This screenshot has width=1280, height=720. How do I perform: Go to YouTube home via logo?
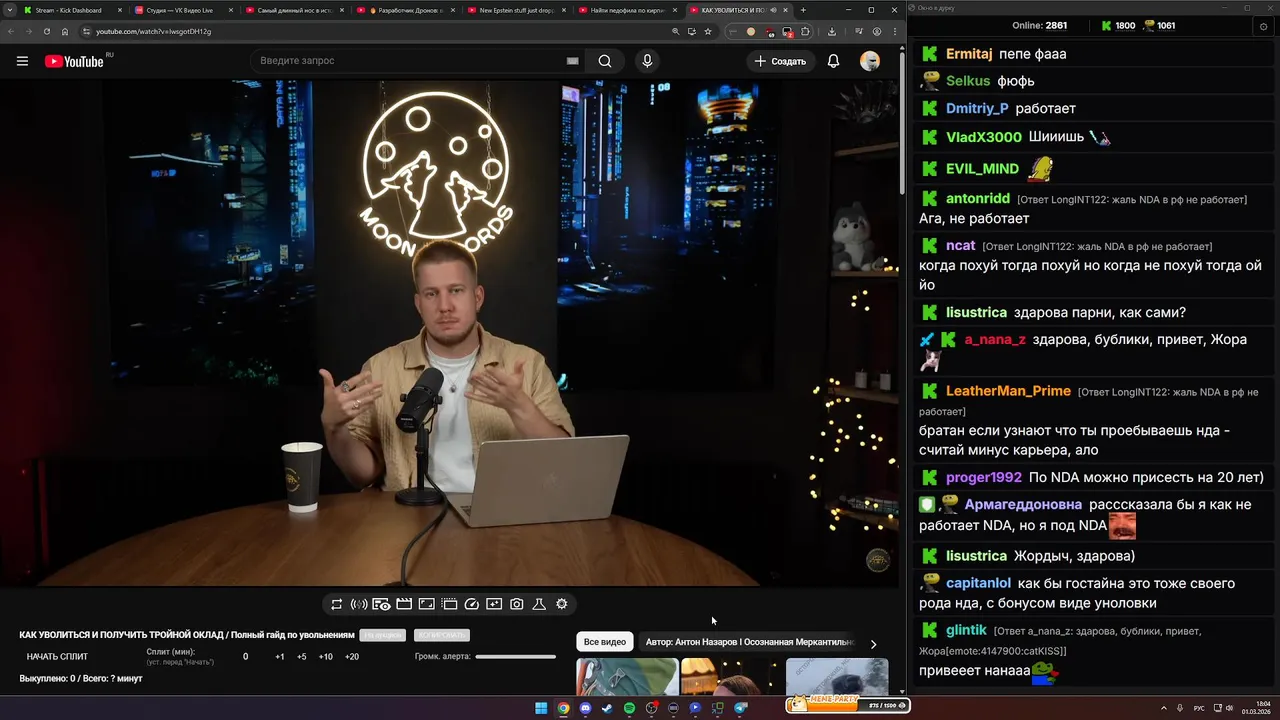pyautogui.click(x=74, y=61)
